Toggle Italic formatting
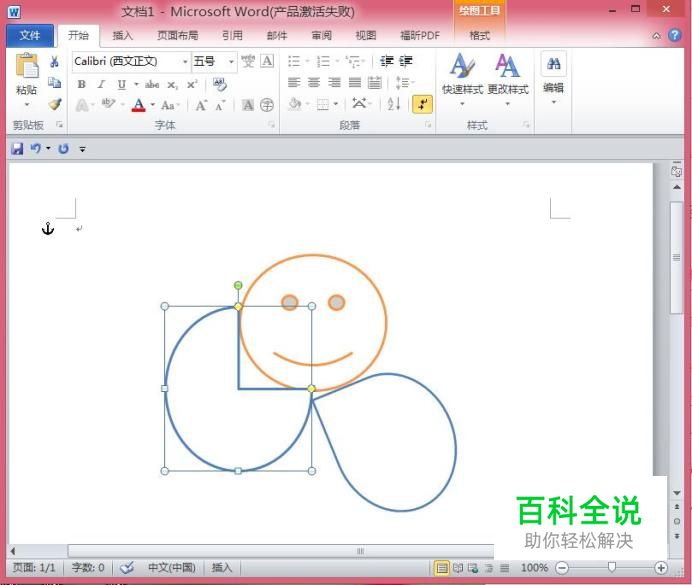Viewport: 692px width, 585px height. click(101, 84)
